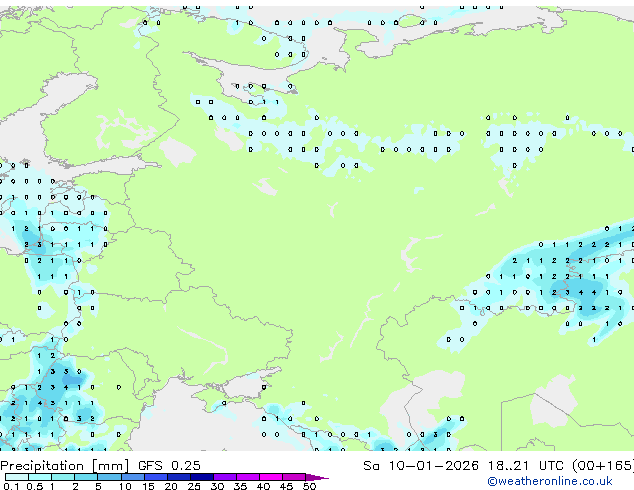The image size is (634, 490).
Task: Select the 40–45 mm magenta legend swatch
Action: 271,477
